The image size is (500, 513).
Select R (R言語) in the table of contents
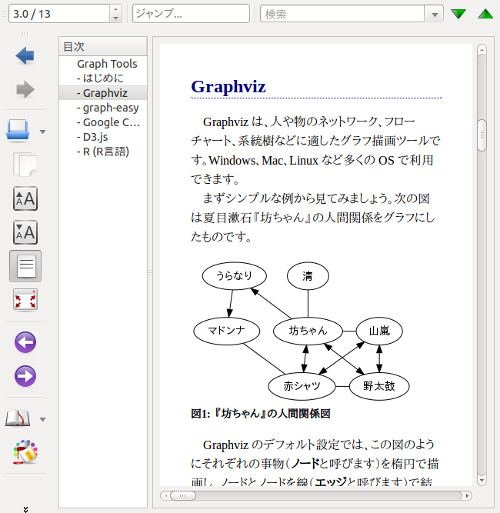click(x=103, y=151)
